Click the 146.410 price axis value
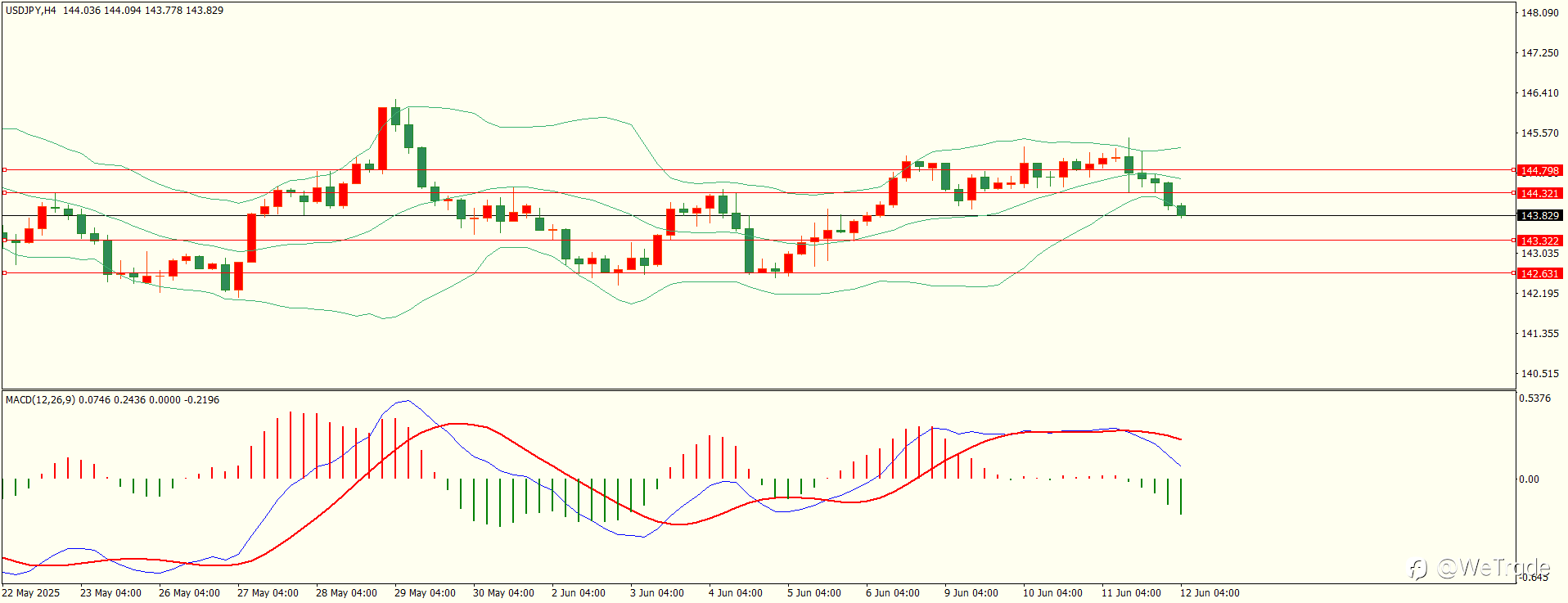The image size is (1568, 603). tap(1539, 93)
